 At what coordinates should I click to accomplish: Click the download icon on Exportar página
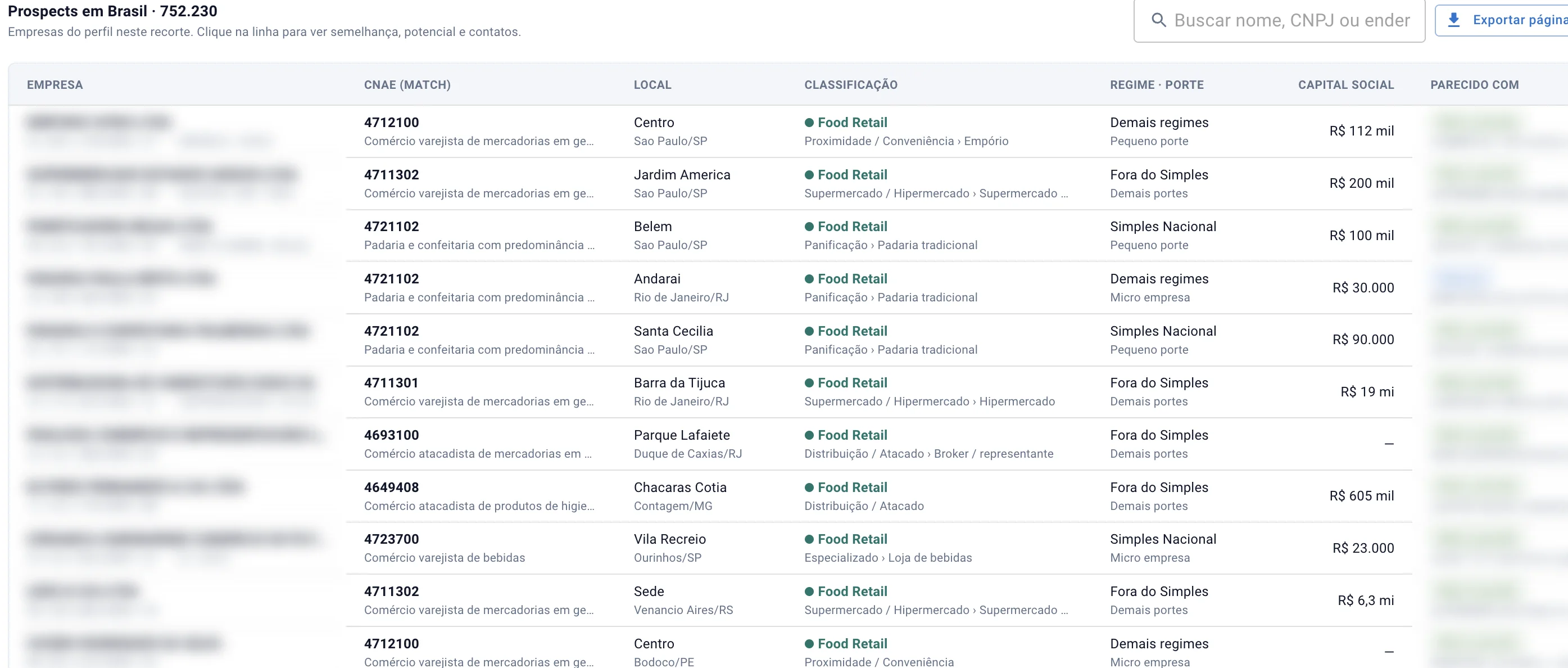tap(1453, 20)
